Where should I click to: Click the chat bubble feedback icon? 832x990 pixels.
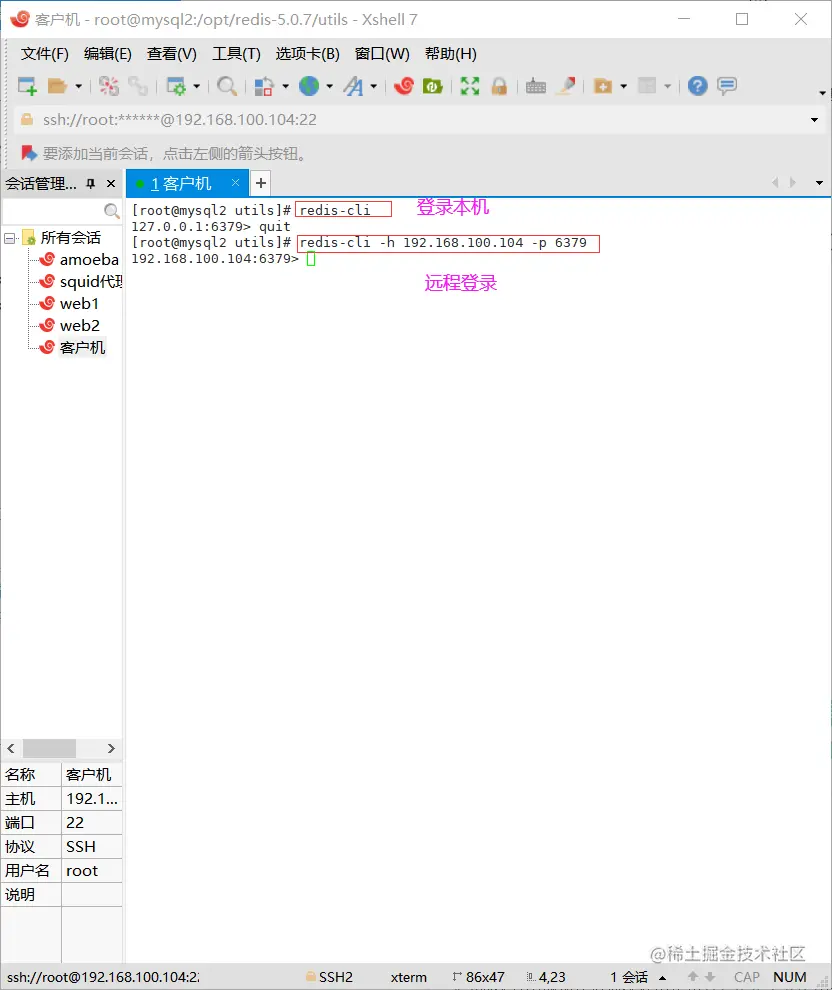click(727, 86)
